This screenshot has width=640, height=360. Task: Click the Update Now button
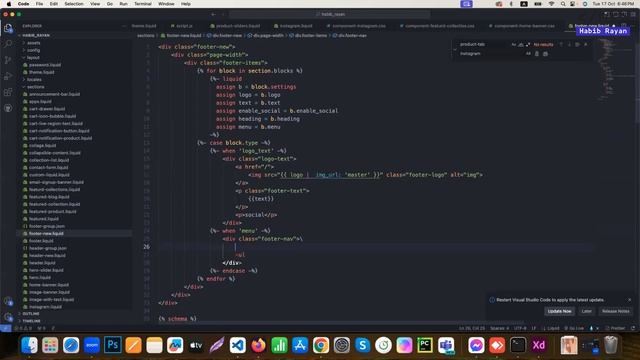pos(559,311)
